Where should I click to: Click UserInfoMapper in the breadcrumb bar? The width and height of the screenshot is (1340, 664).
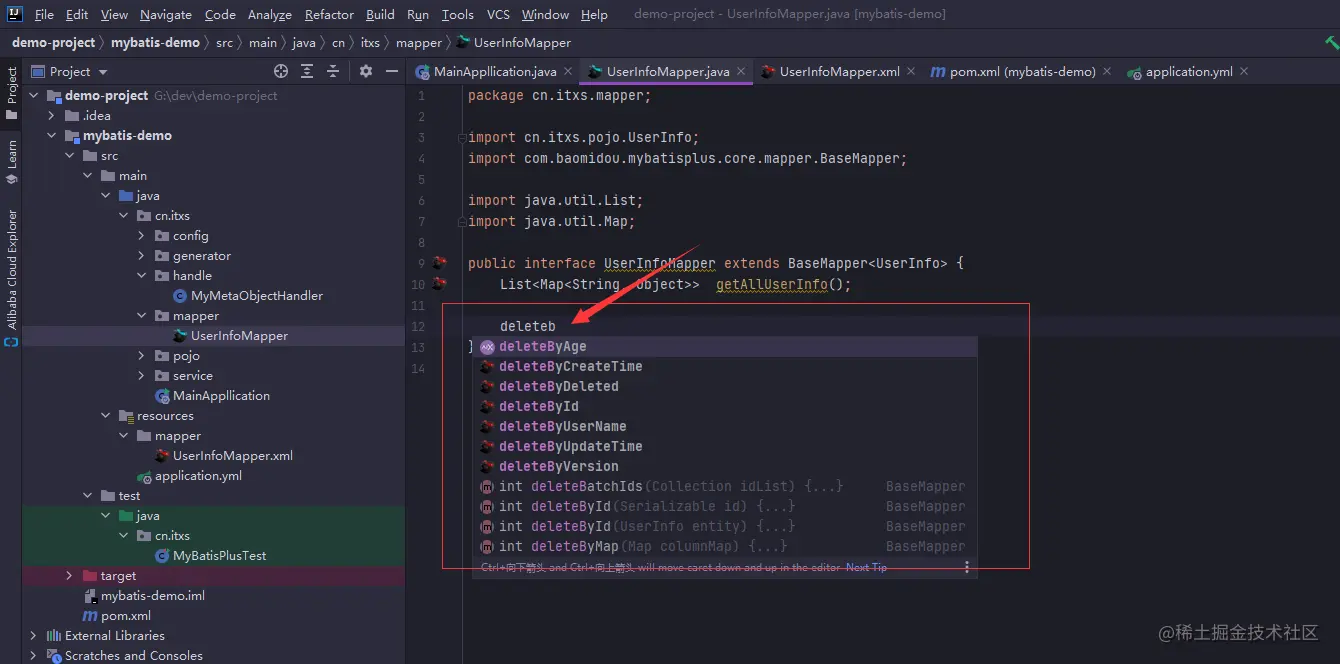tap(513, 43)
